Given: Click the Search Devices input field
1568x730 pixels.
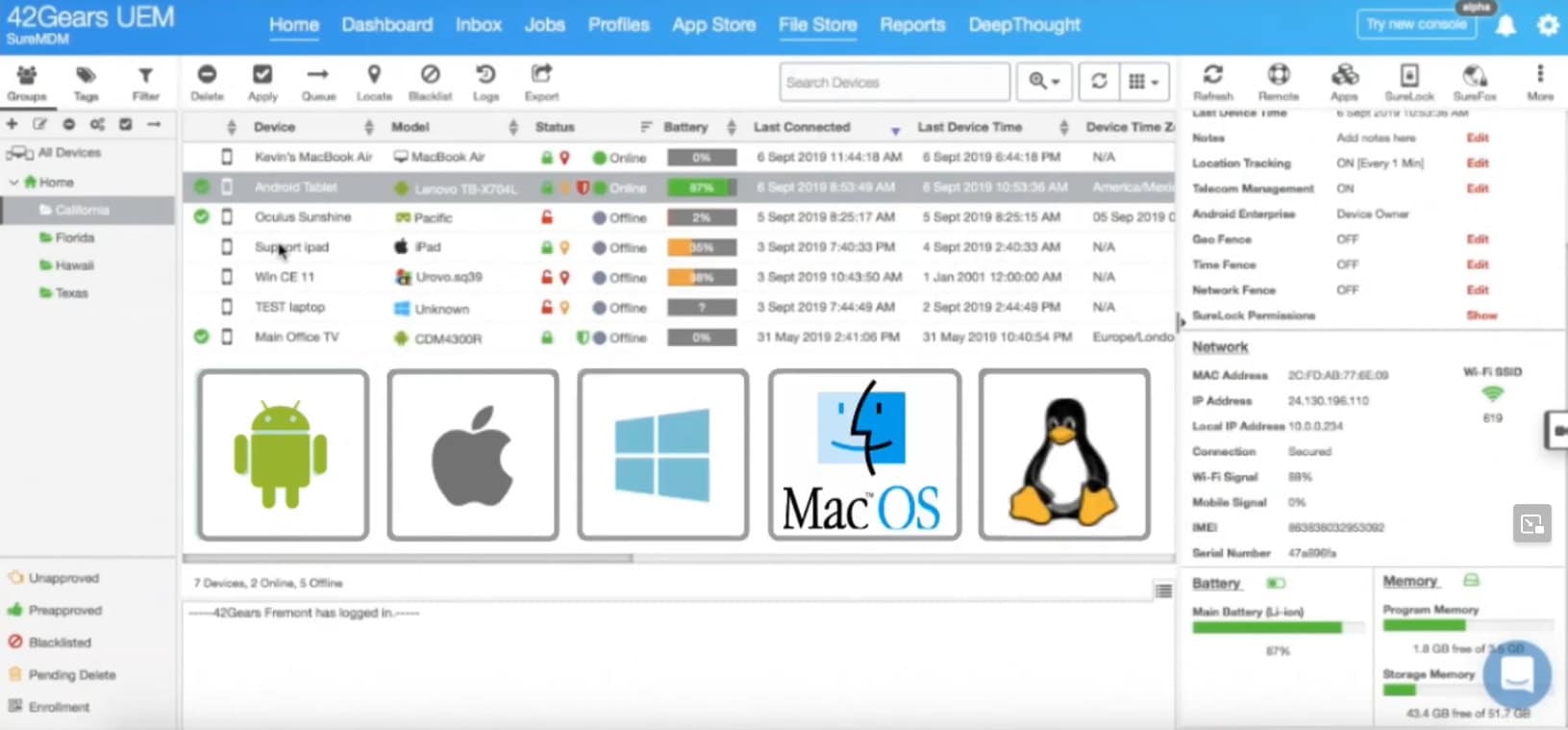Looking at the screenshot, I should coord(895,82).
